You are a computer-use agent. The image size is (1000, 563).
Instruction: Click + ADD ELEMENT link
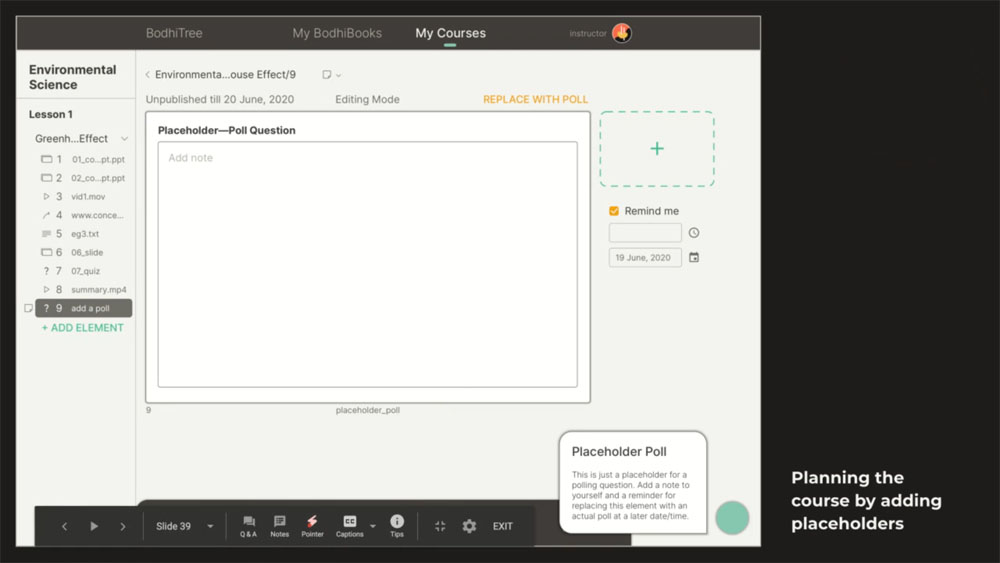pyautogui.click(x=83, y=328)
